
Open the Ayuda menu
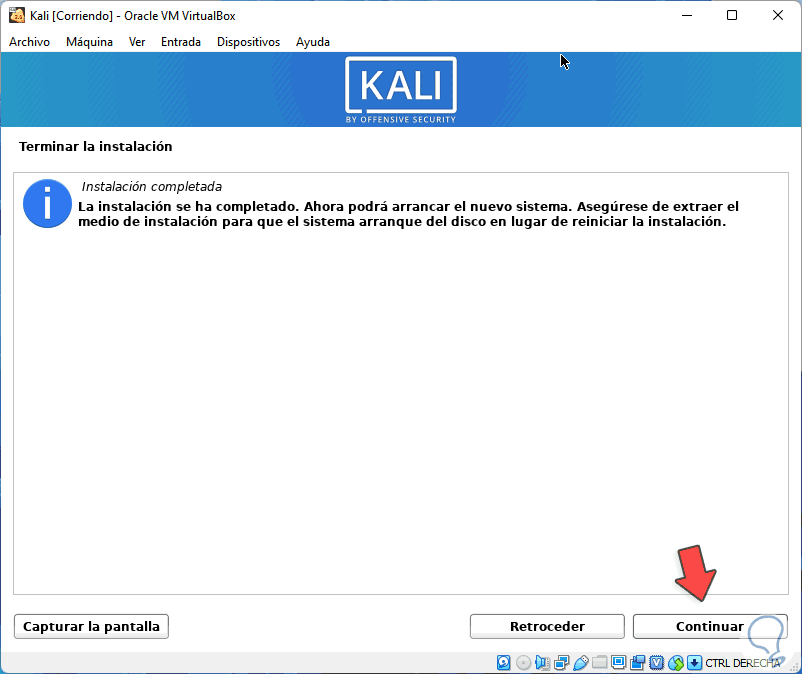(313, 42)
